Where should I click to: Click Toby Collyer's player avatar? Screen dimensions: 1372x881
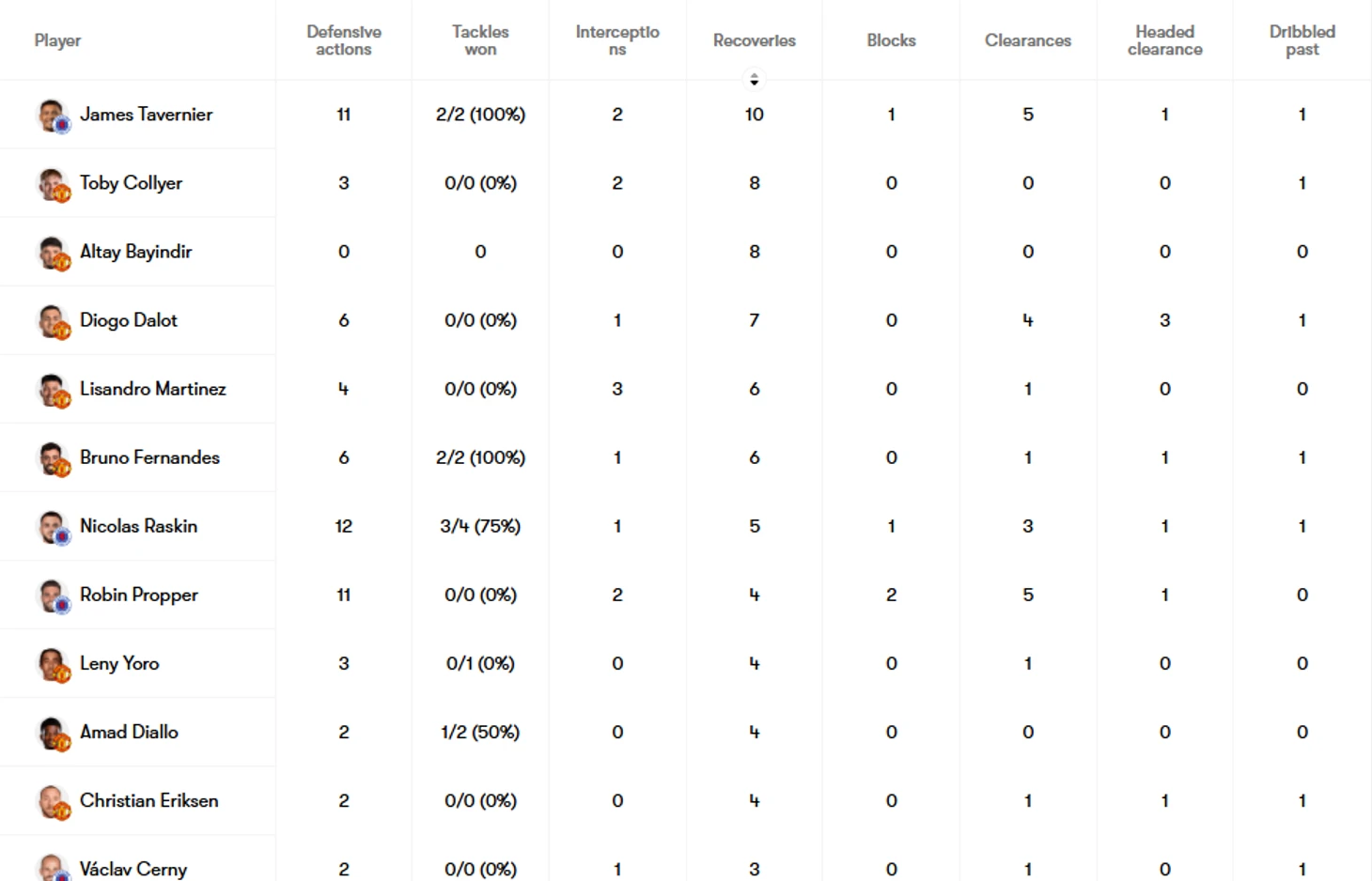[53, 184]
